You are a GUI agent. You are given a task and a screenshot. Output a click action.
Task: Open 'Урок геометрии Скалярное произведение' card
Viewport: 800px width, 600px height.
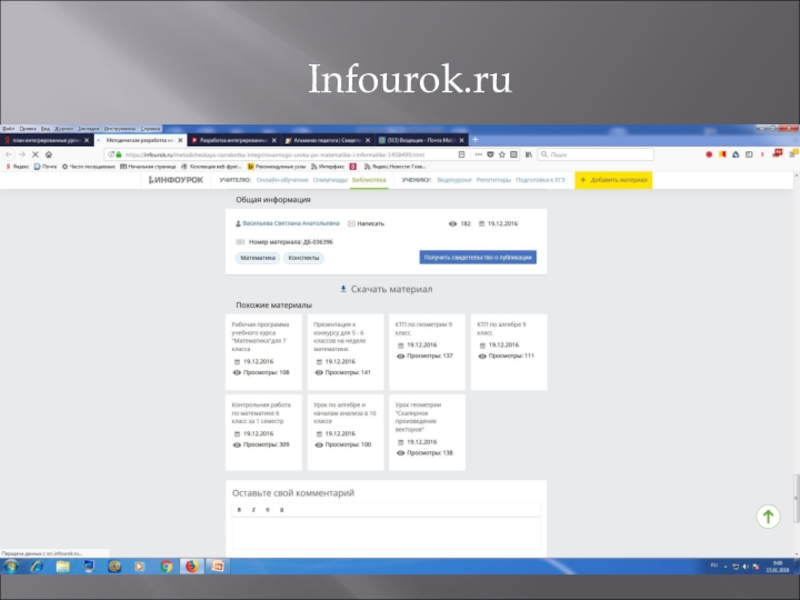tap(427, 432)
